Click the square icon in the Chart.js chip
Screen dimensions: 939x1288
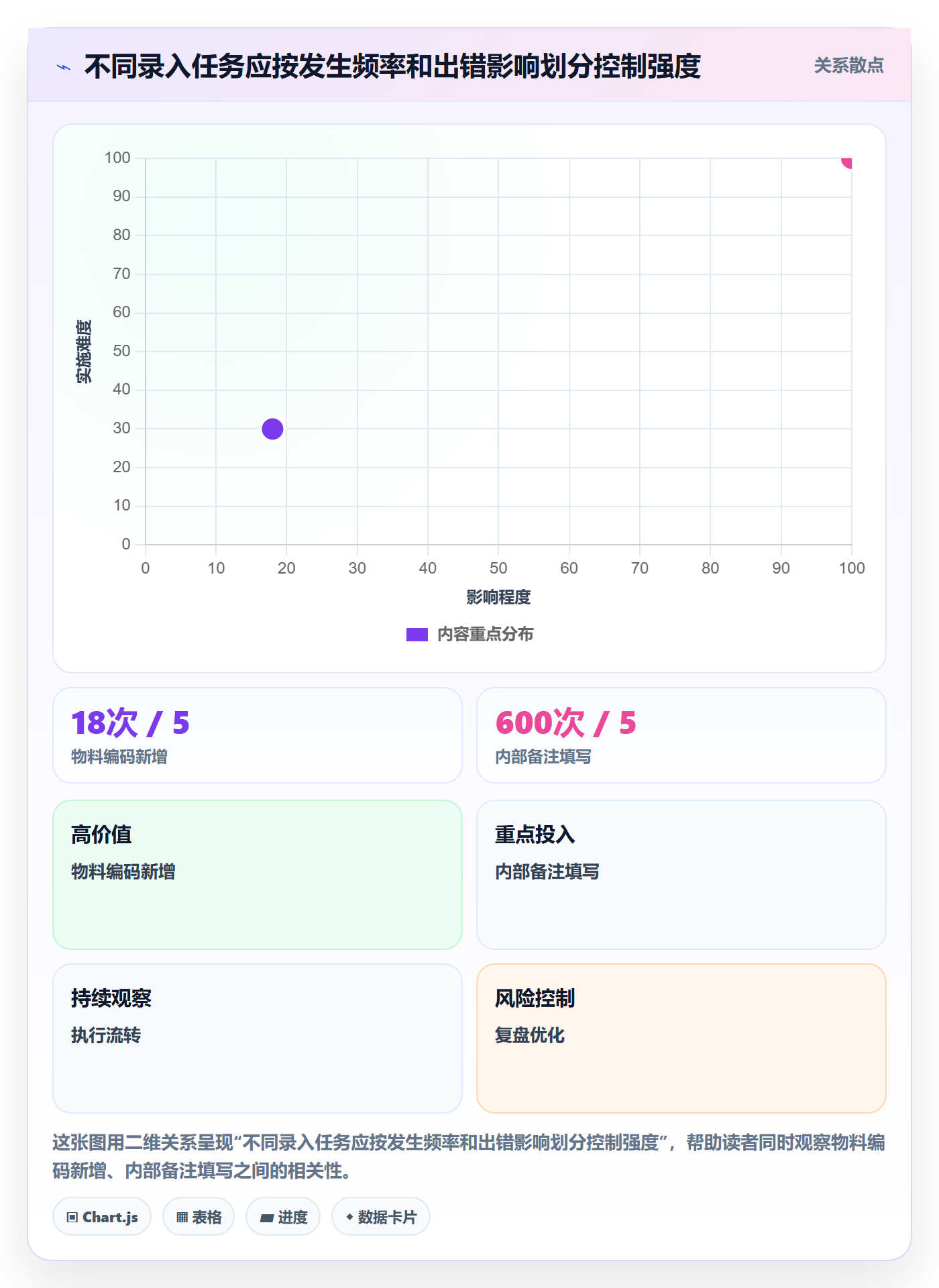click(72, 1218)
